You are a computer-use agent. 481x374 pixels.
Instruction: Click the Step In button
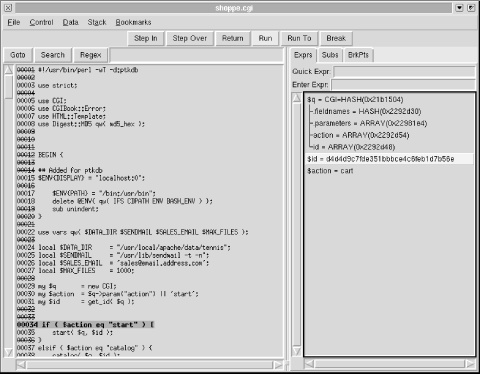point(146,38)
